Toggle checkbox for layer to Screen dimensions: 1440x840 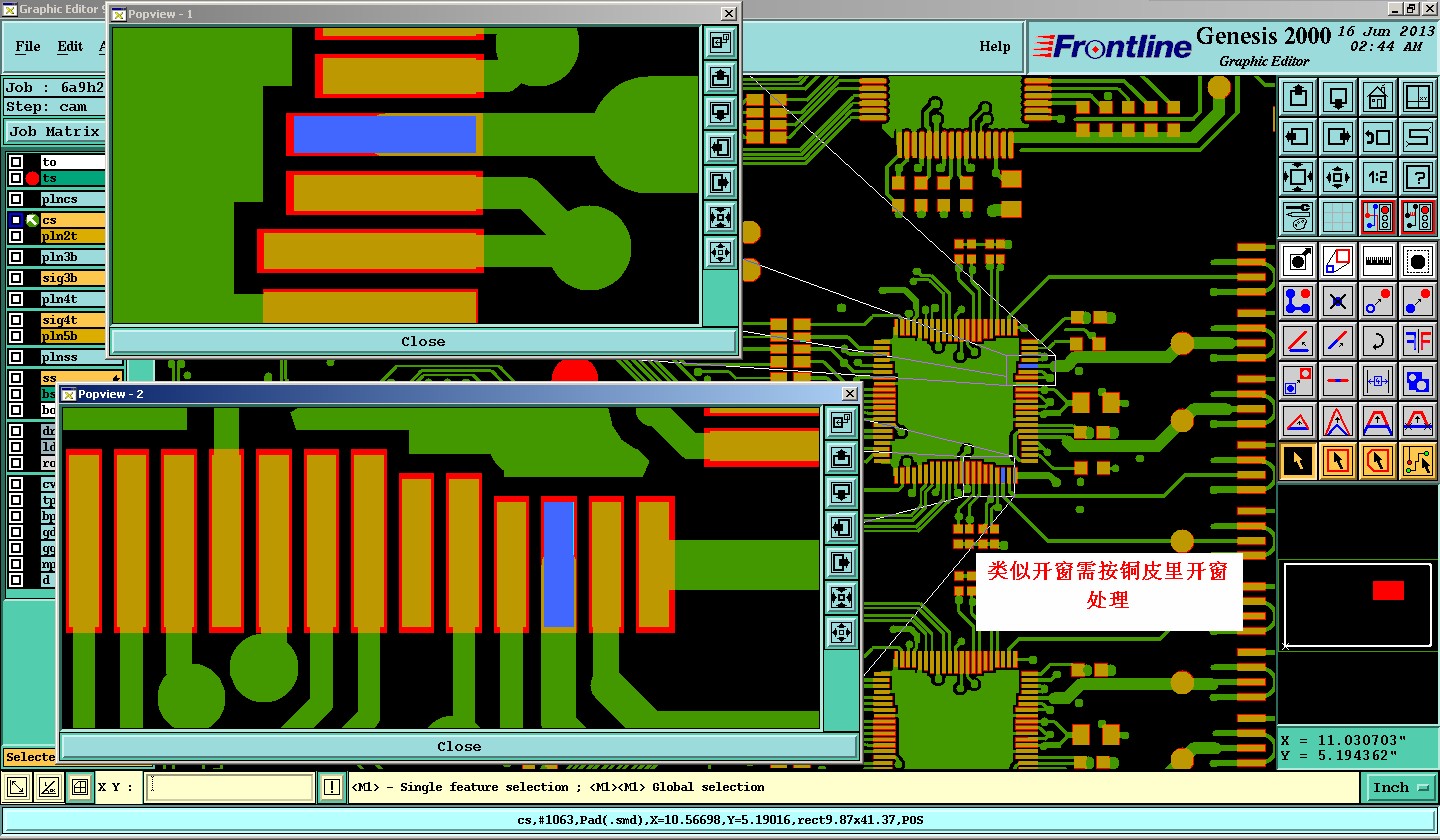tap(16, 162)
